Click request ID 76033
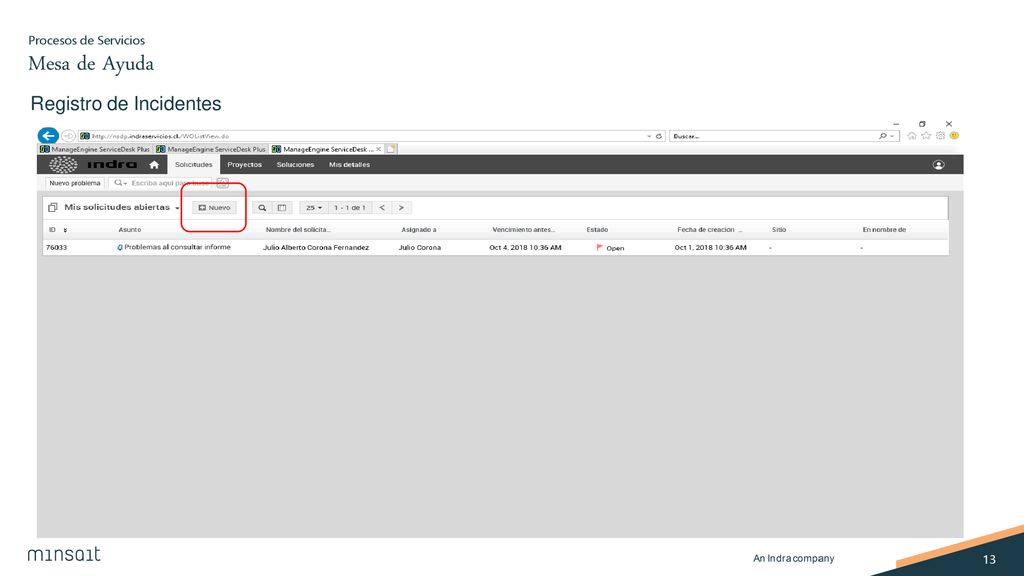 [56, 248]
